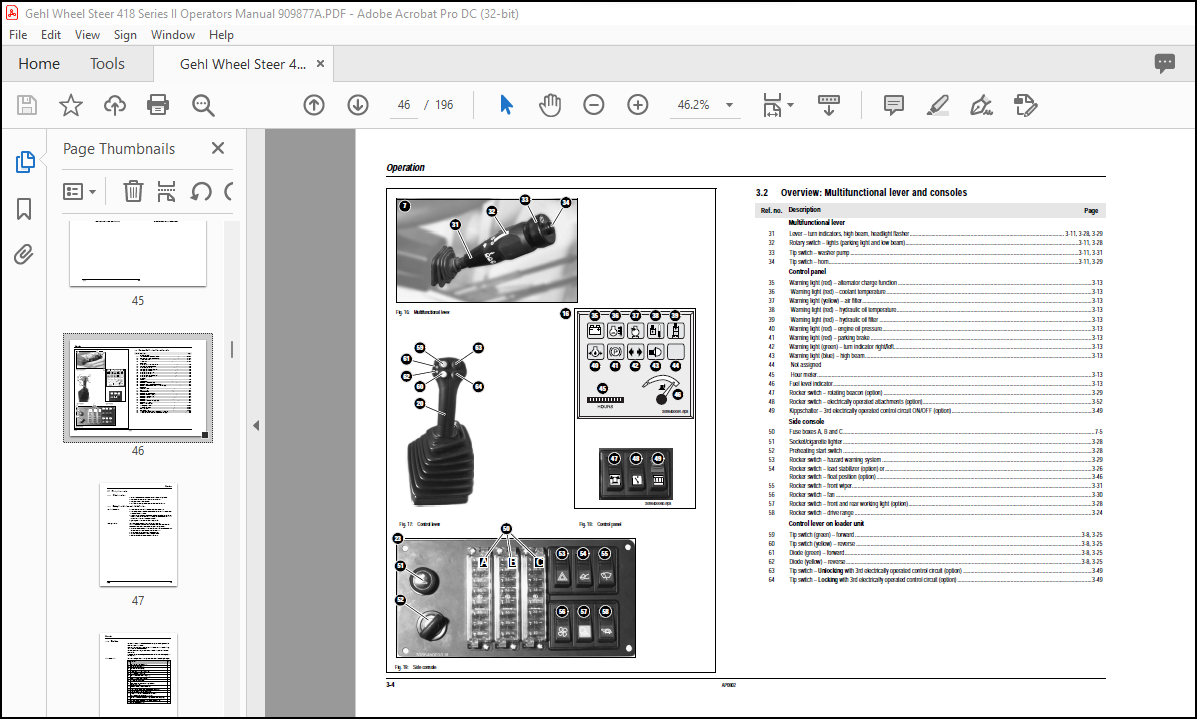
Task: Click the fit page width icon
Action: click(772, 105)
